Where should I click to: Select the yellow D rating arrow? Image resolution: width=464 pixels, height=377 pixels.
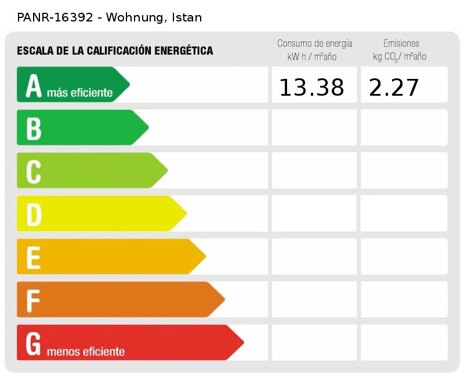(x=102, y=213)
